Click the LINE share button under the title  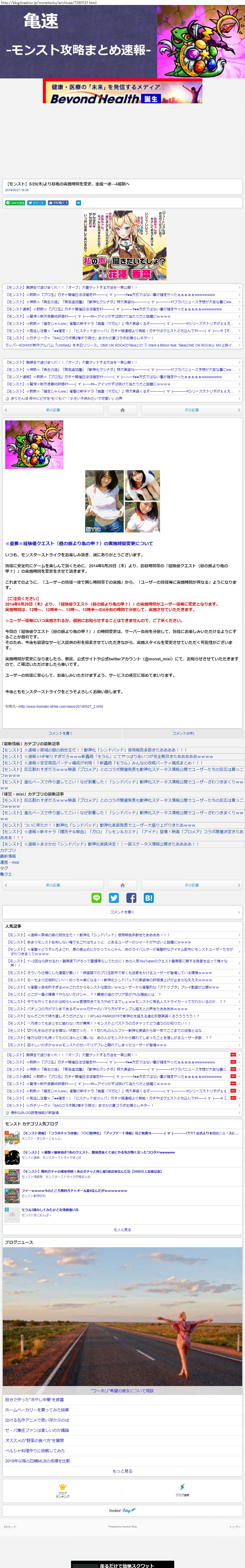(15, 203)
